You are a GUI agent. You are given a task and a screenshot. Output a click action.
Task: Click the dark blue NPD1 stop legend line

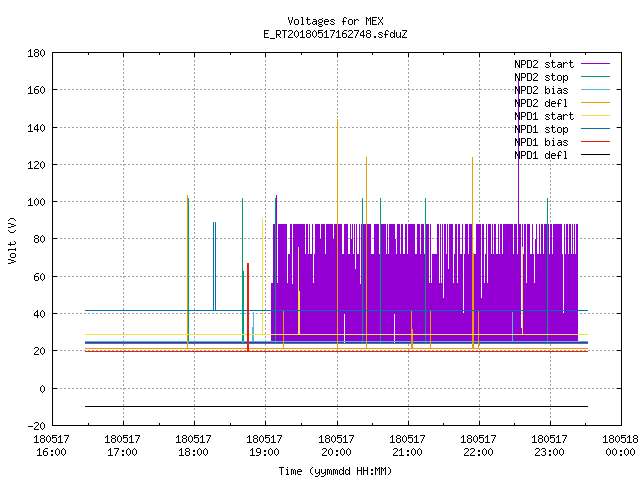(x=595, y=129)
